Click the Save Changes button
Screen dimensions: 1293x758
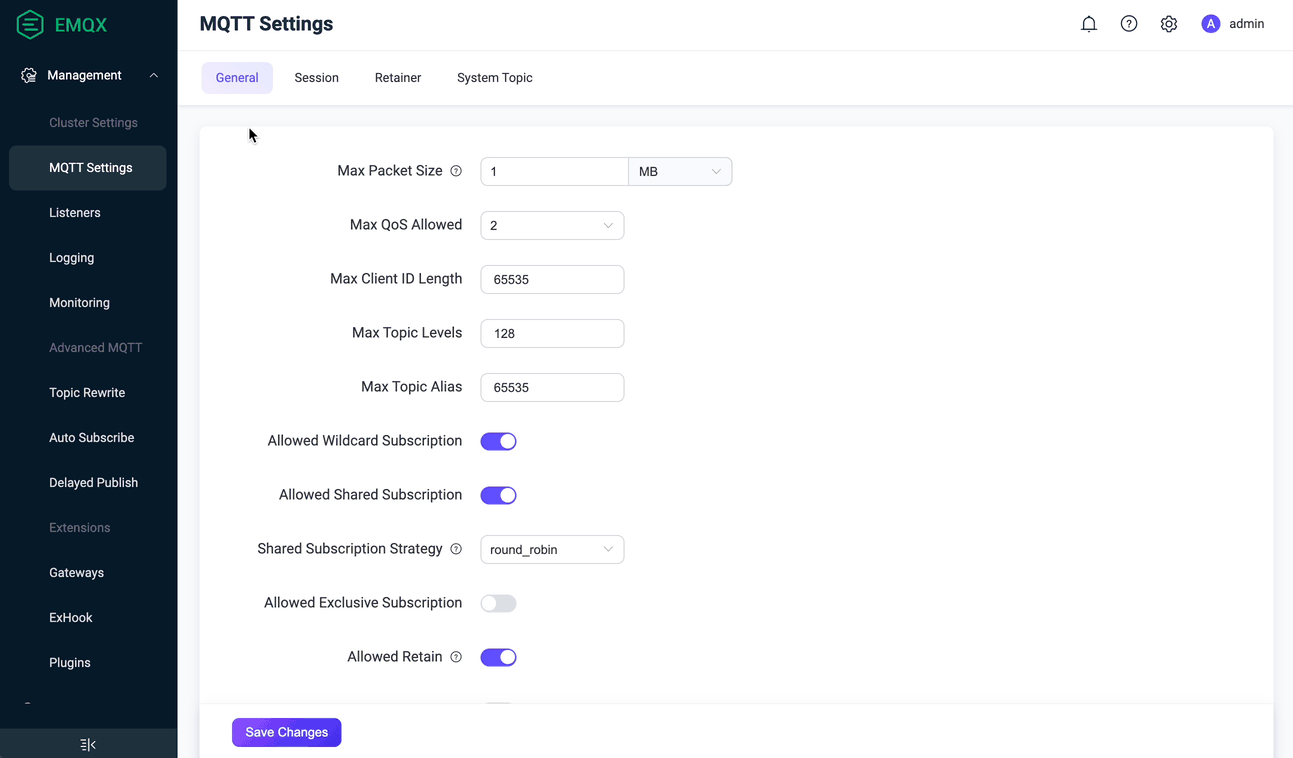(286, 732)
